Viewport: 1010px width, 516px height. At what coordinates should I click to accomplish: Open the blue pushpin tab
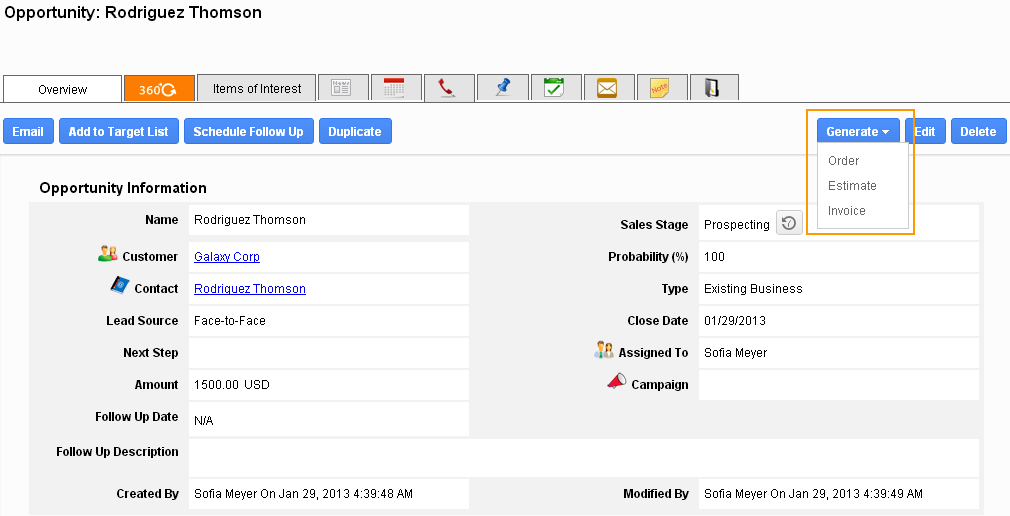point(502,88)
